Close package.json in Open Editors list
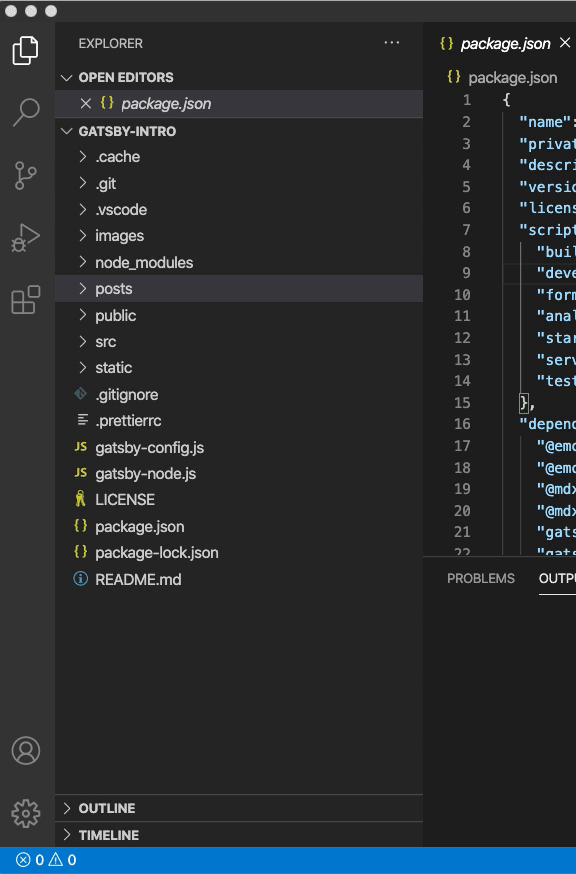 point(85,104)
